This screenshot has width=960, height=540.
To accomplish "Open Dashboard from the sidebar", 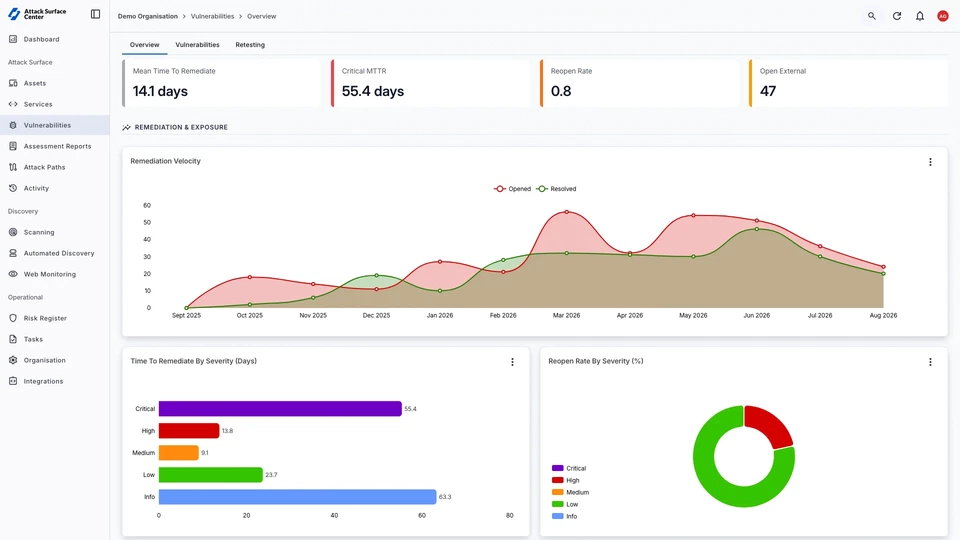I will coord(54,39).
